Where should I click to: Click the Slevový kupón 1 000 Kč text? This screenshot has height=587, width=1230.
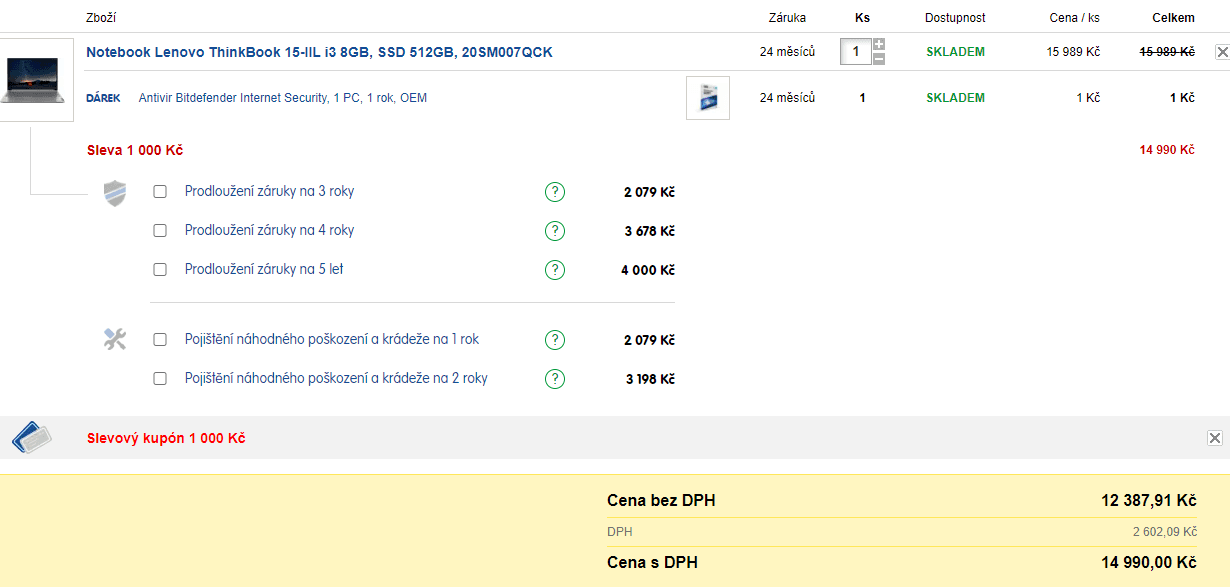166,438
